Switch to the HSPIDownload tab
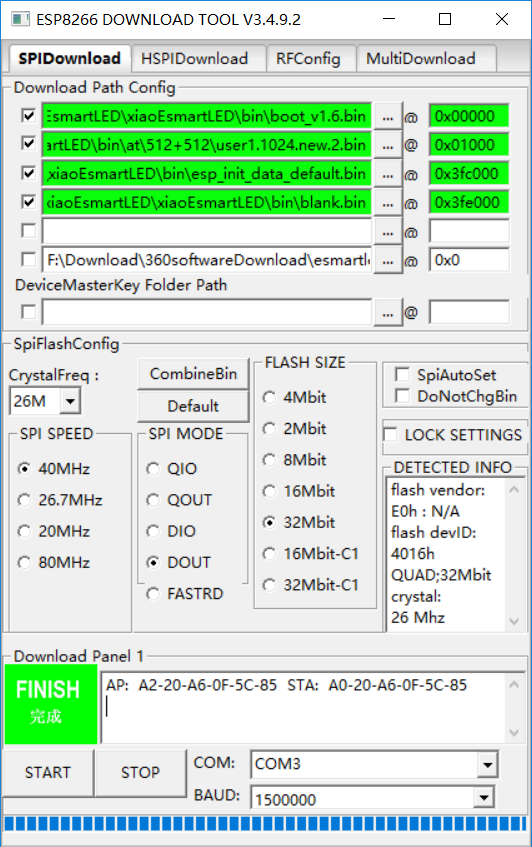This screenshot has width=532, height=847. coord(194,58)
